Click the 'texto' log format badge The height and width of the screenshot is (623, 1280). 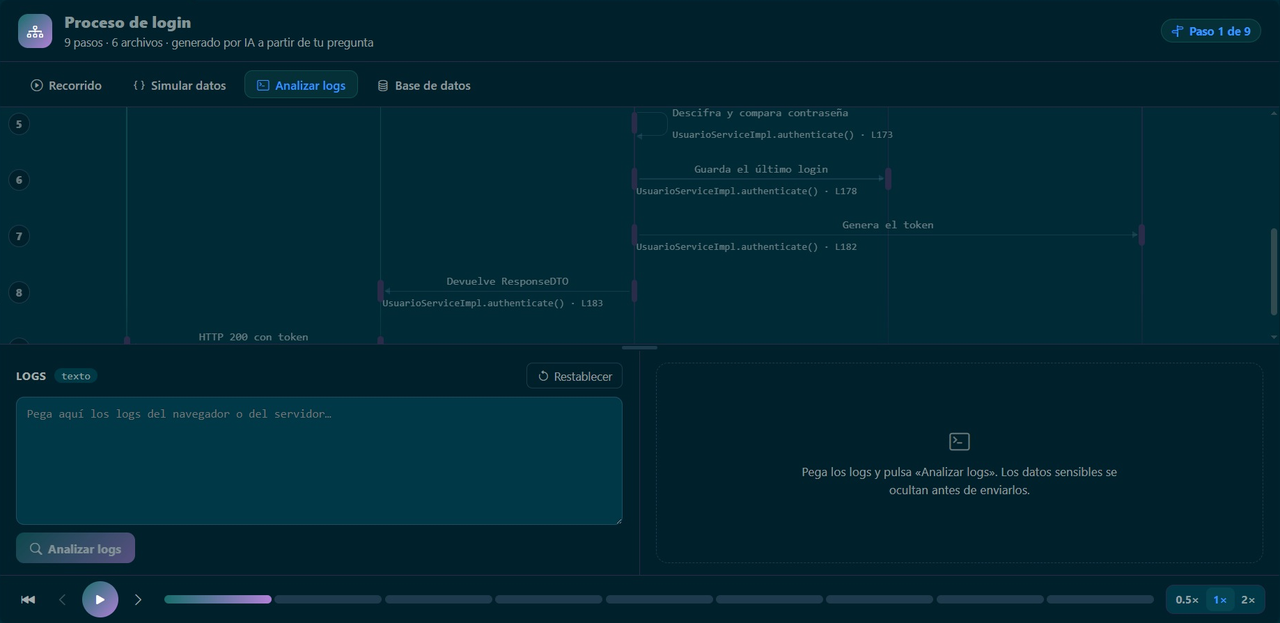click(76, 376)
